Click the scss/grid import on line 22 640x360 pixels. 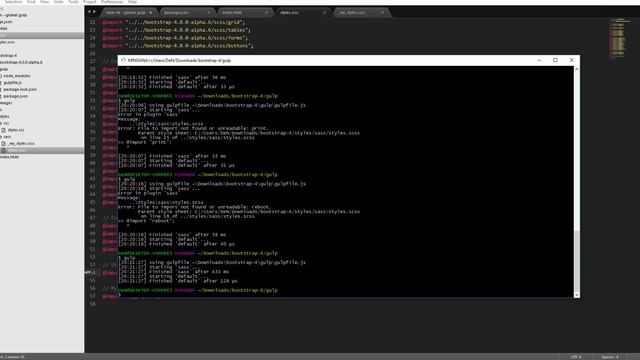click(173, 22)
